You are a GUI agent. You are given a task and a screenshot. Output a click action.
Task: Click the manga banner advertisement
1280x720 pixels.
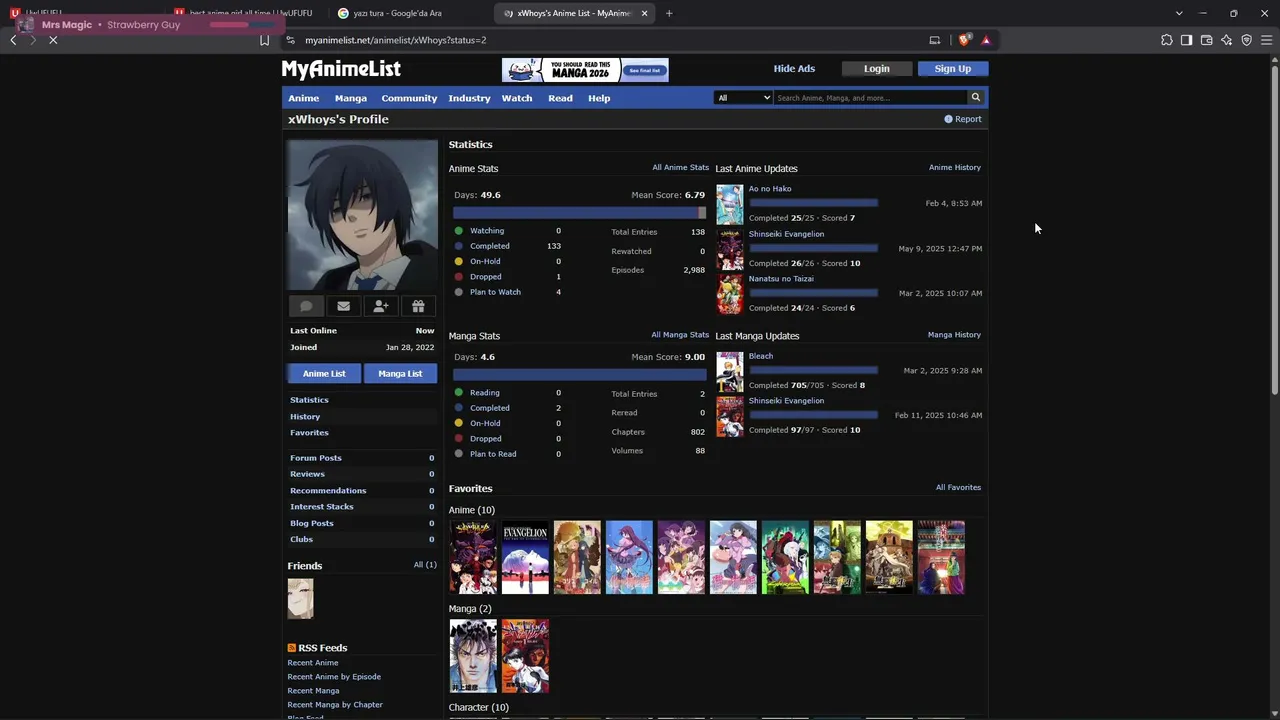pyautogui.click(x=585, y=69)
